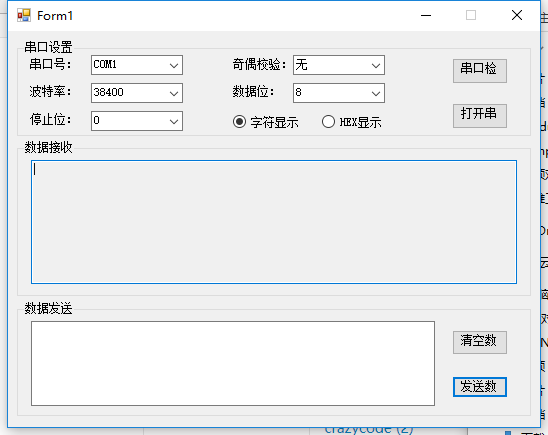Minimize the Form1 window
This screenshot has width=548, height=435.
coord(426,15)
